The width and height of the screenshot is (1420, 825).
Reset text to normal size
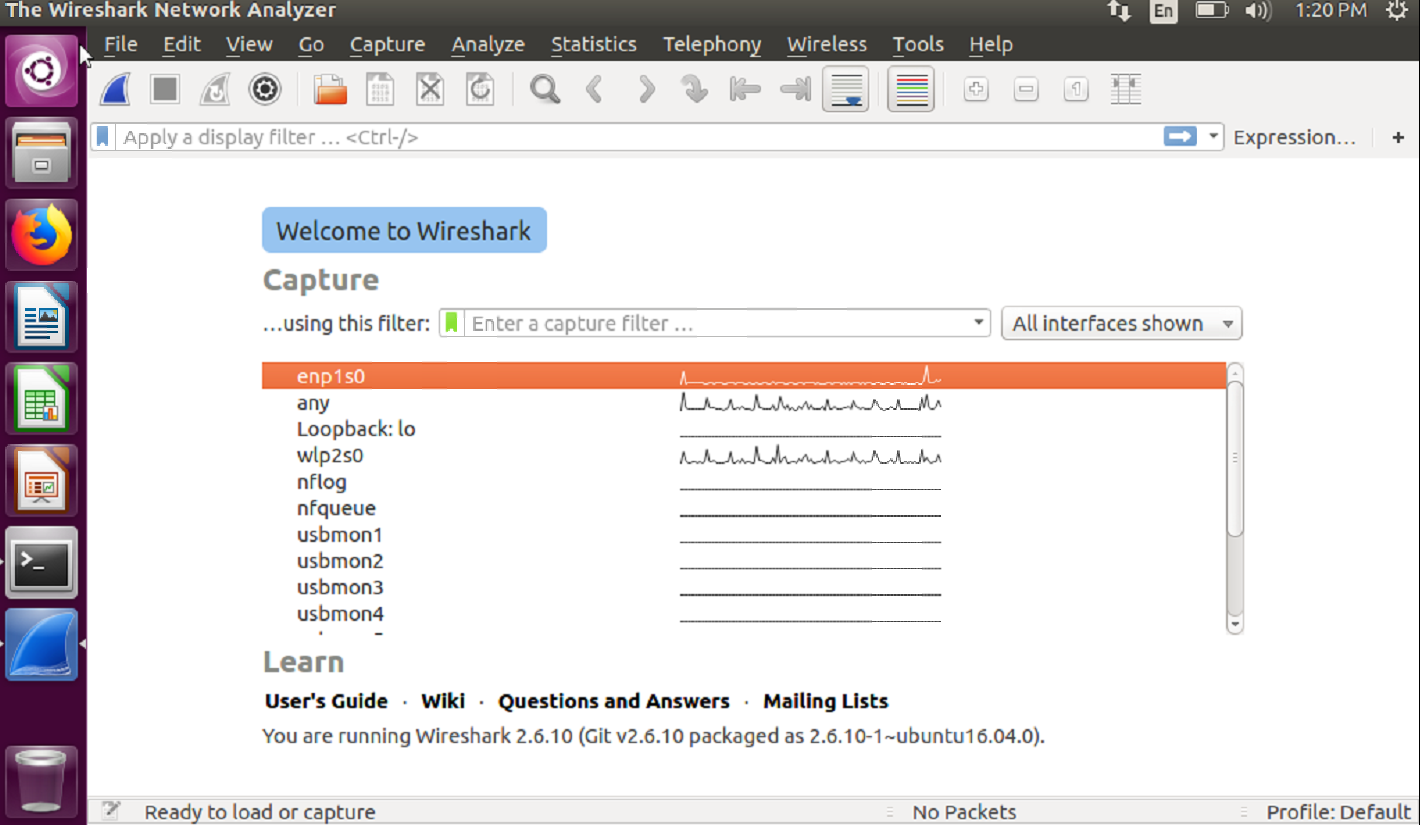point(1076,90)
